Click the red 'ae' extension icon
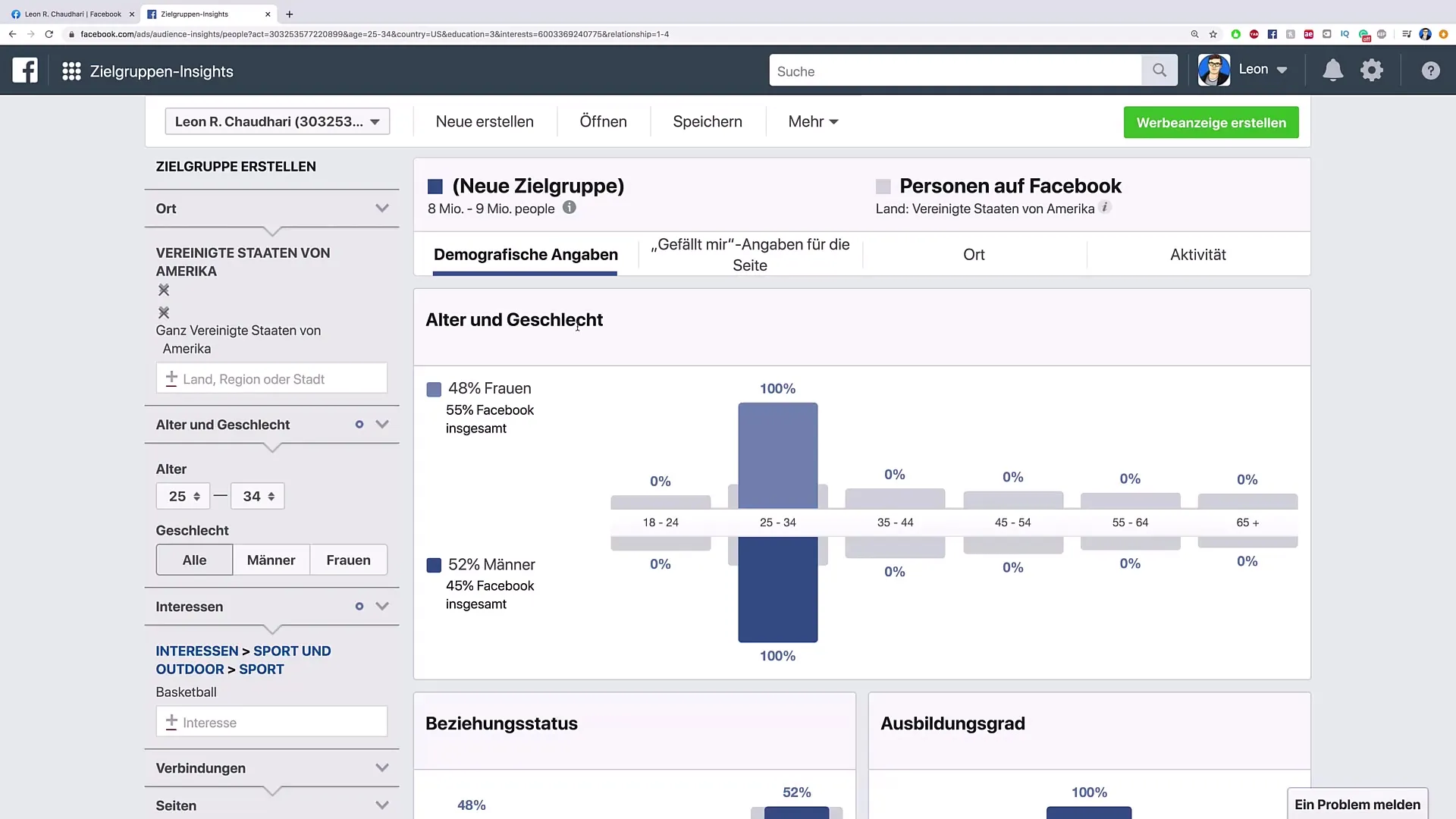This screenshot has width=1456, height=819. [x=1309, y=34]
